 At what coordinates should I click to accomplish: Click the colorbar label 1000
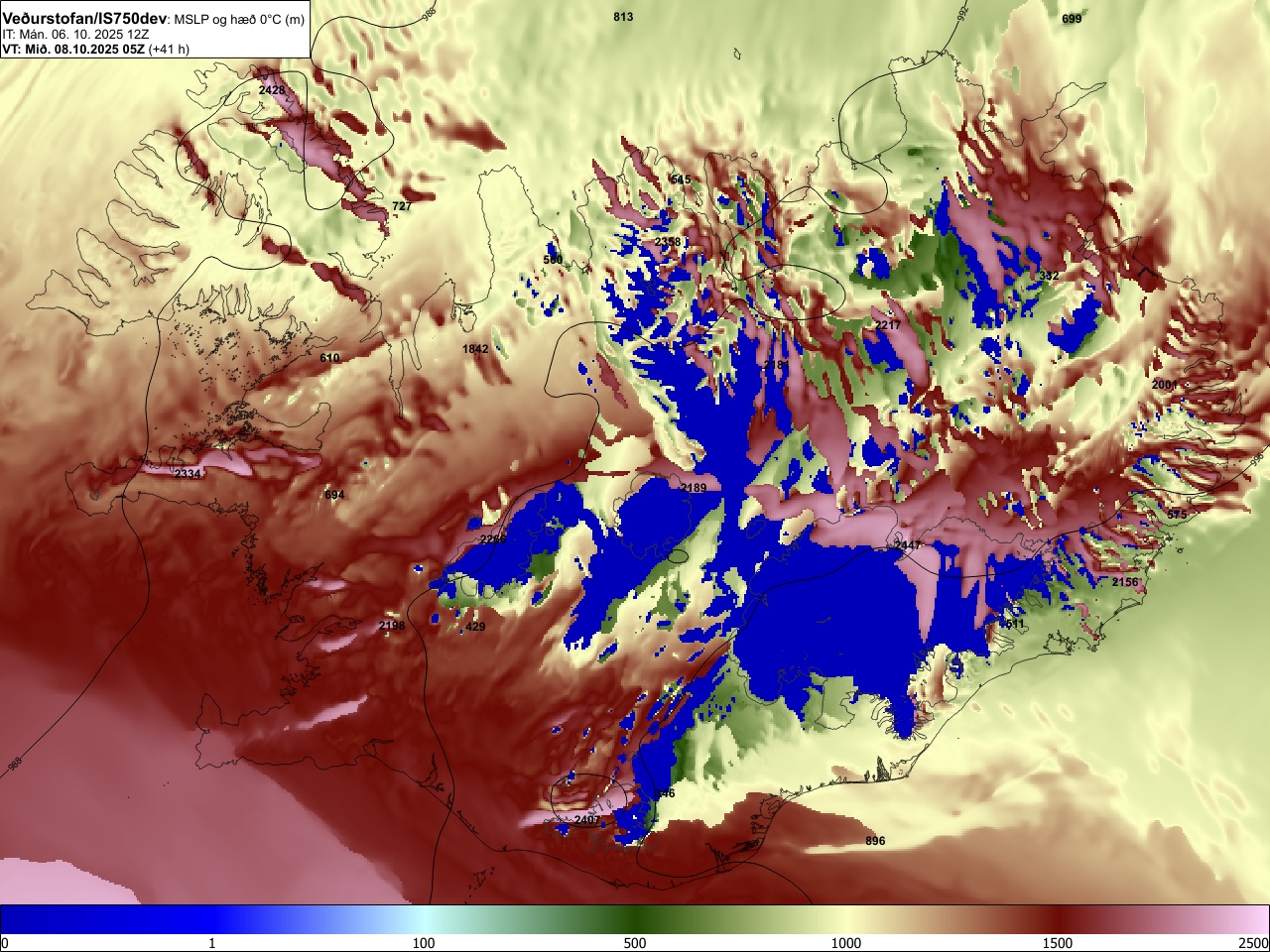[846, 943]
